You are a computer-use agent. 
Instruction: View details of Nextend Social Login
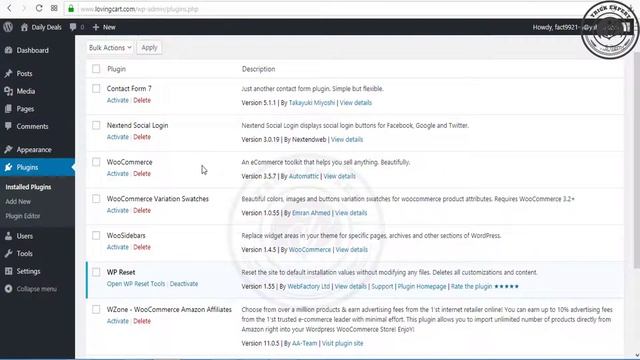point(347,139)
